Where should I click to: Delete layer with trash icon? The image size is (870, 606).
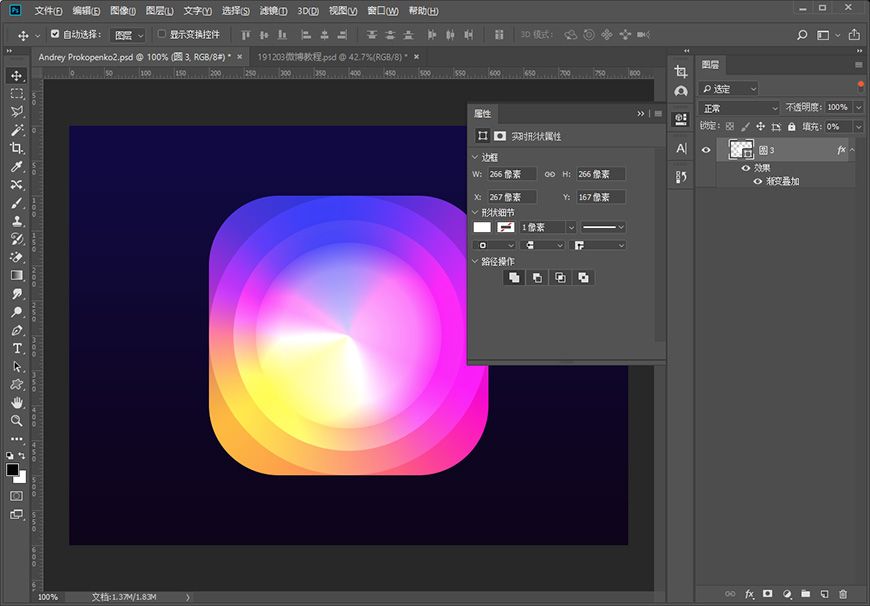point(843,594)
